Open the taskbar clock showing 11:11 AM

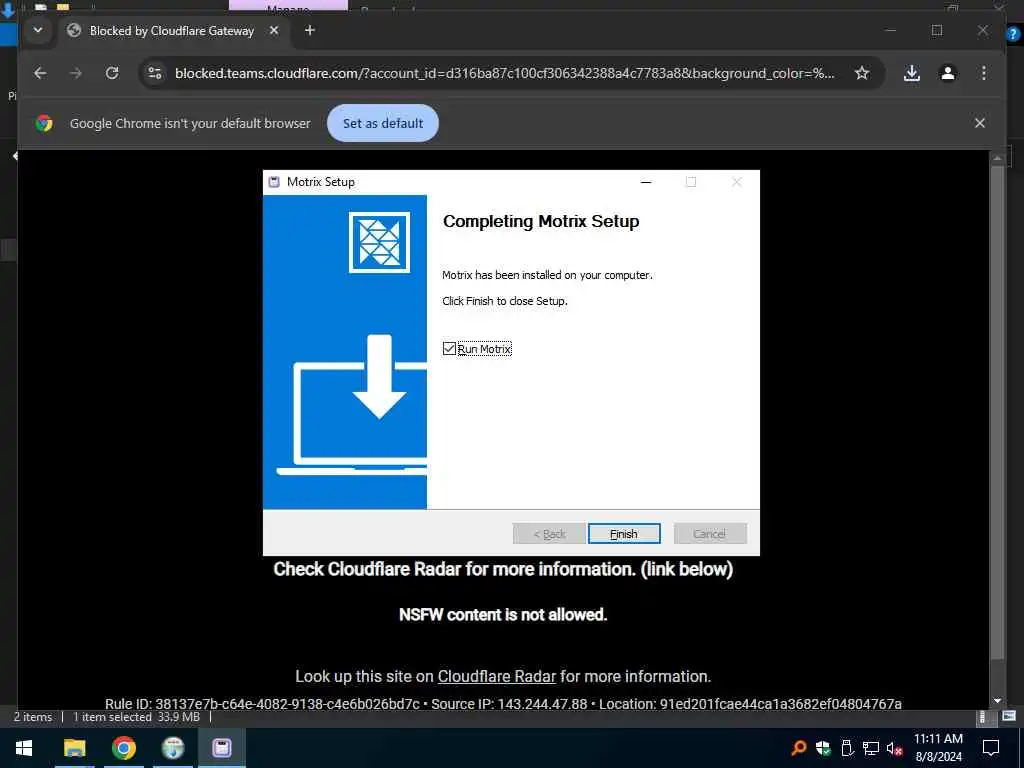coord(938,748)
